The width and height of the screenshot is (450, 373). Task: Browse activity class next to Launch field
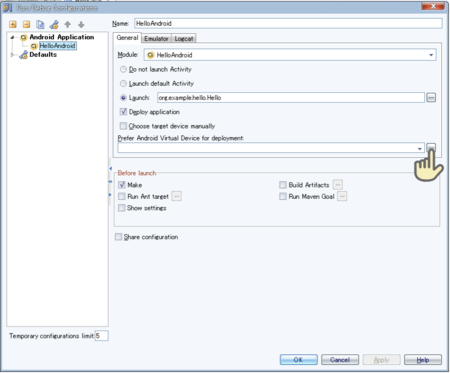pyautogui.click(x=431, y=98)
